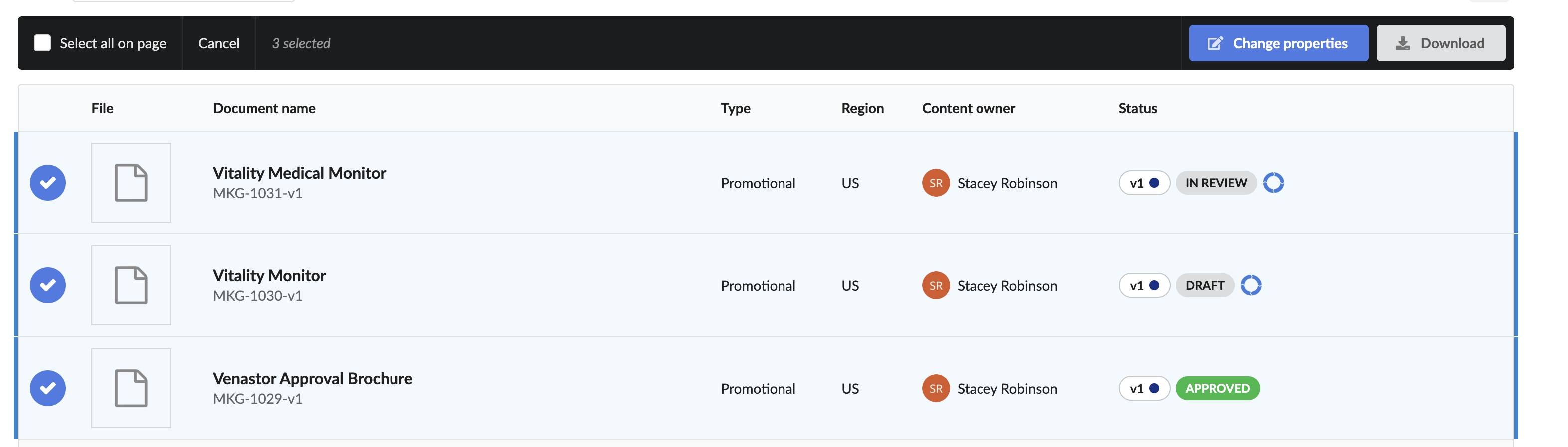
Task: Tick the Select all on page checkbox
Action: (x=42, y=43)
